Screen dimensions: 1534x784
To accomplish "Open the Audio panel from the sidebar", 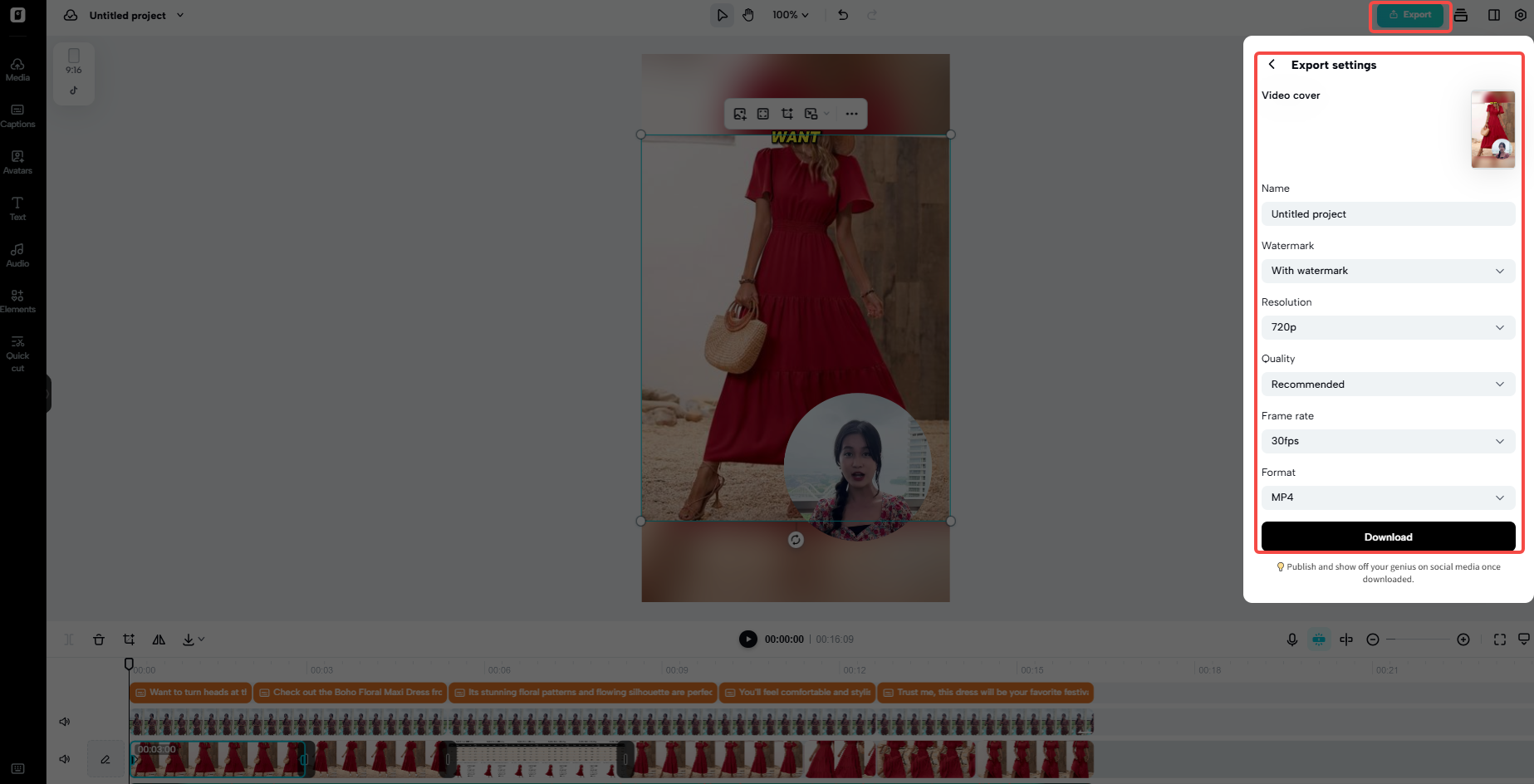I will [x=17, y=256].
